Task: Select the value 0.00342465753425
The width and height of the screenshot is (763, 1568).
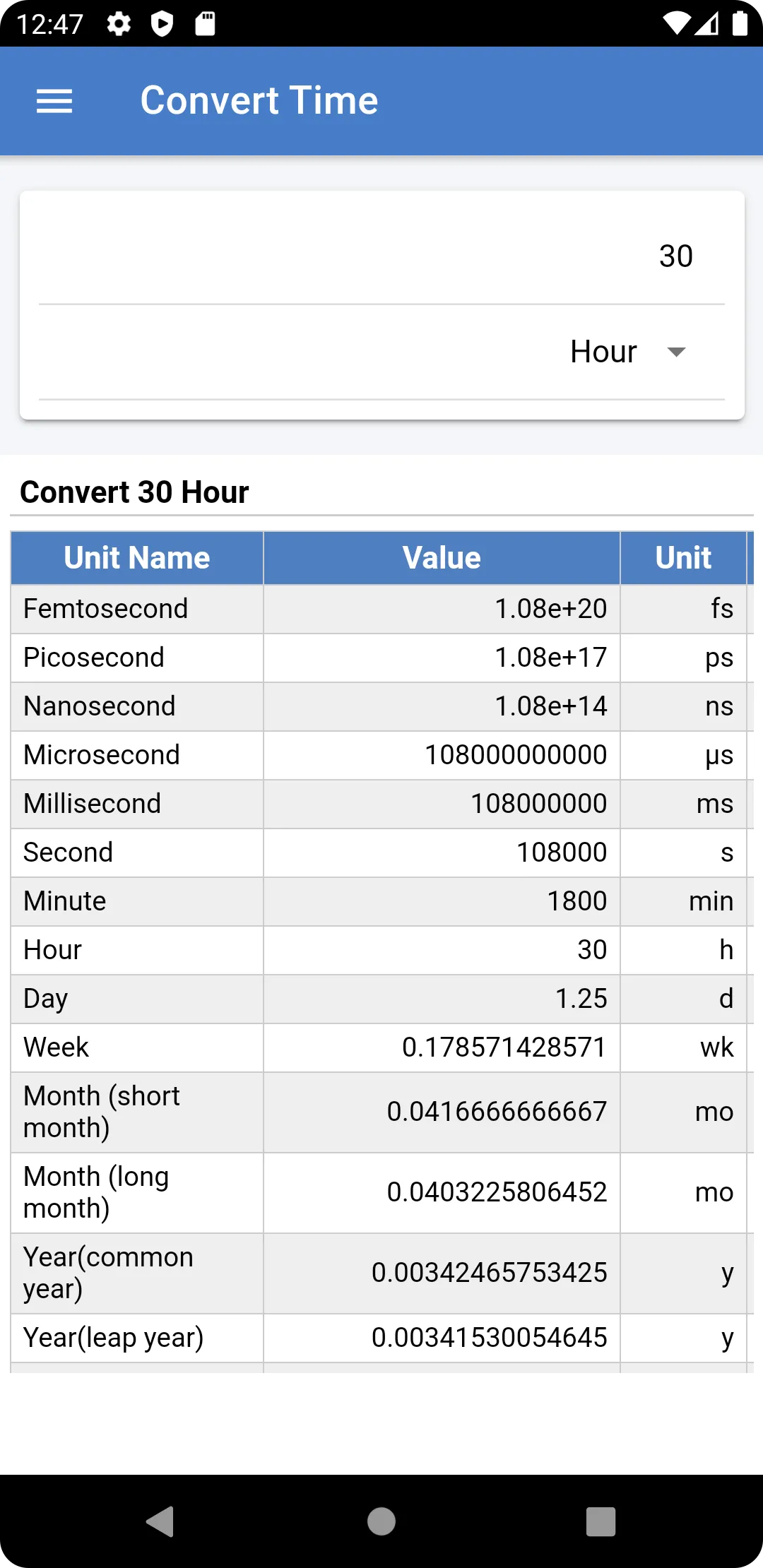Action: [x=489, y=1273]
